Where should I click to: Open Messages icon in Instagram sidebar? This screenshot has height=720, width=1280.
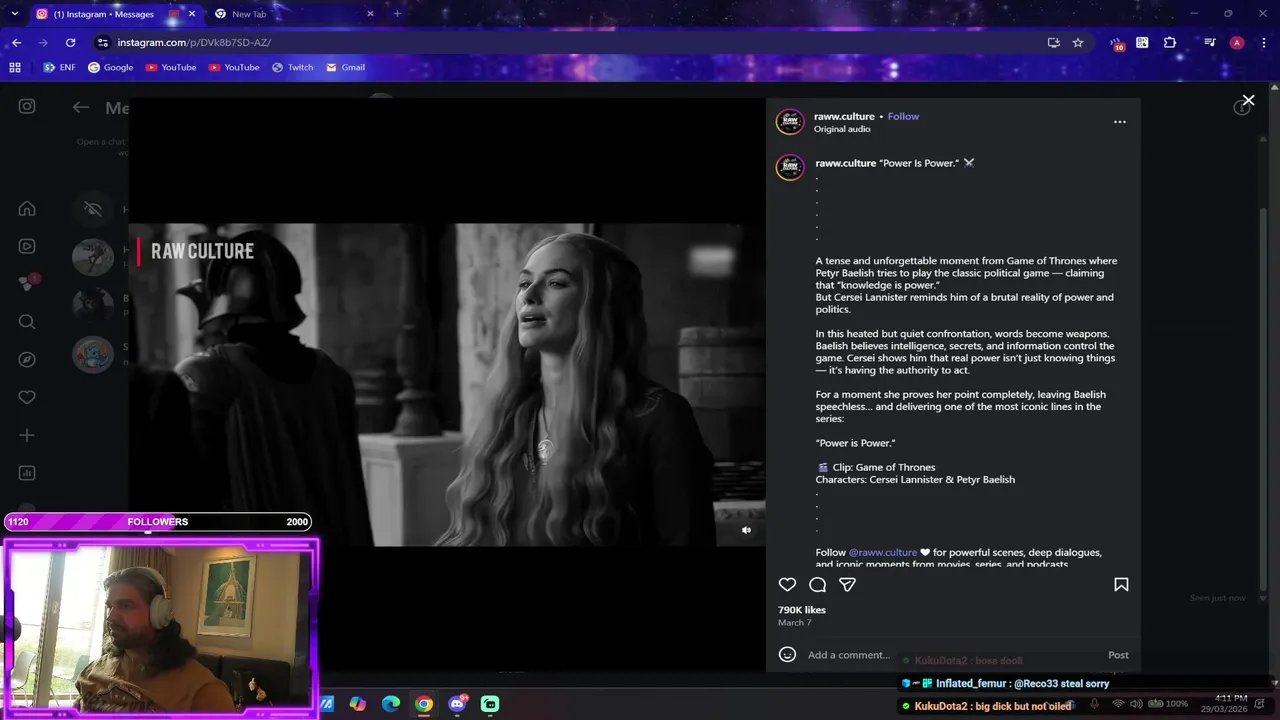tap(27, 283)
